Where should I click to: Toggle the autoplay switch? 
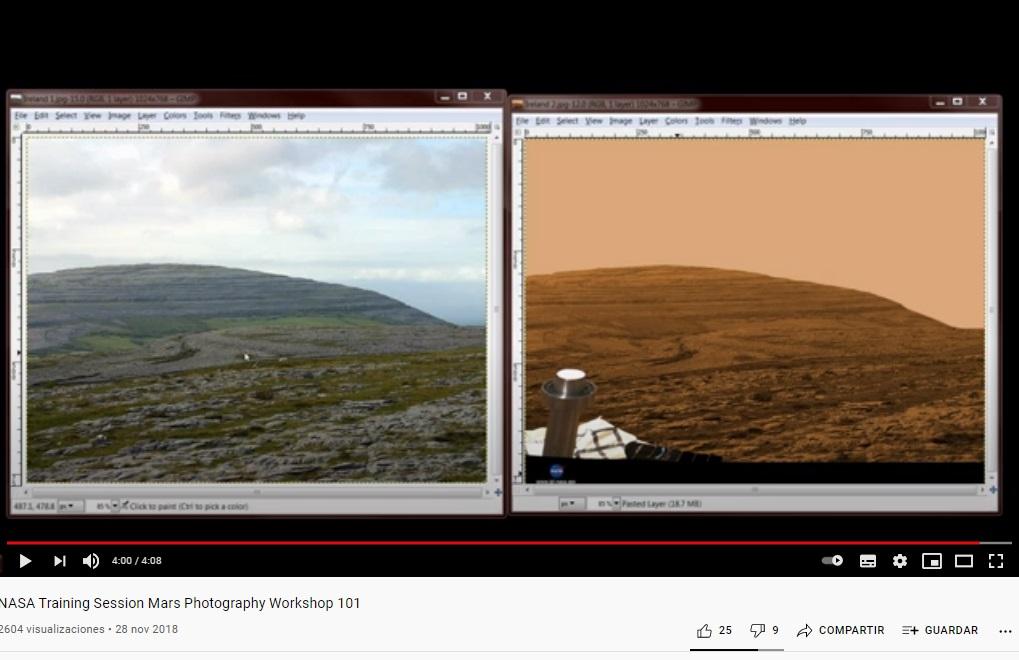tap(832, 561)
